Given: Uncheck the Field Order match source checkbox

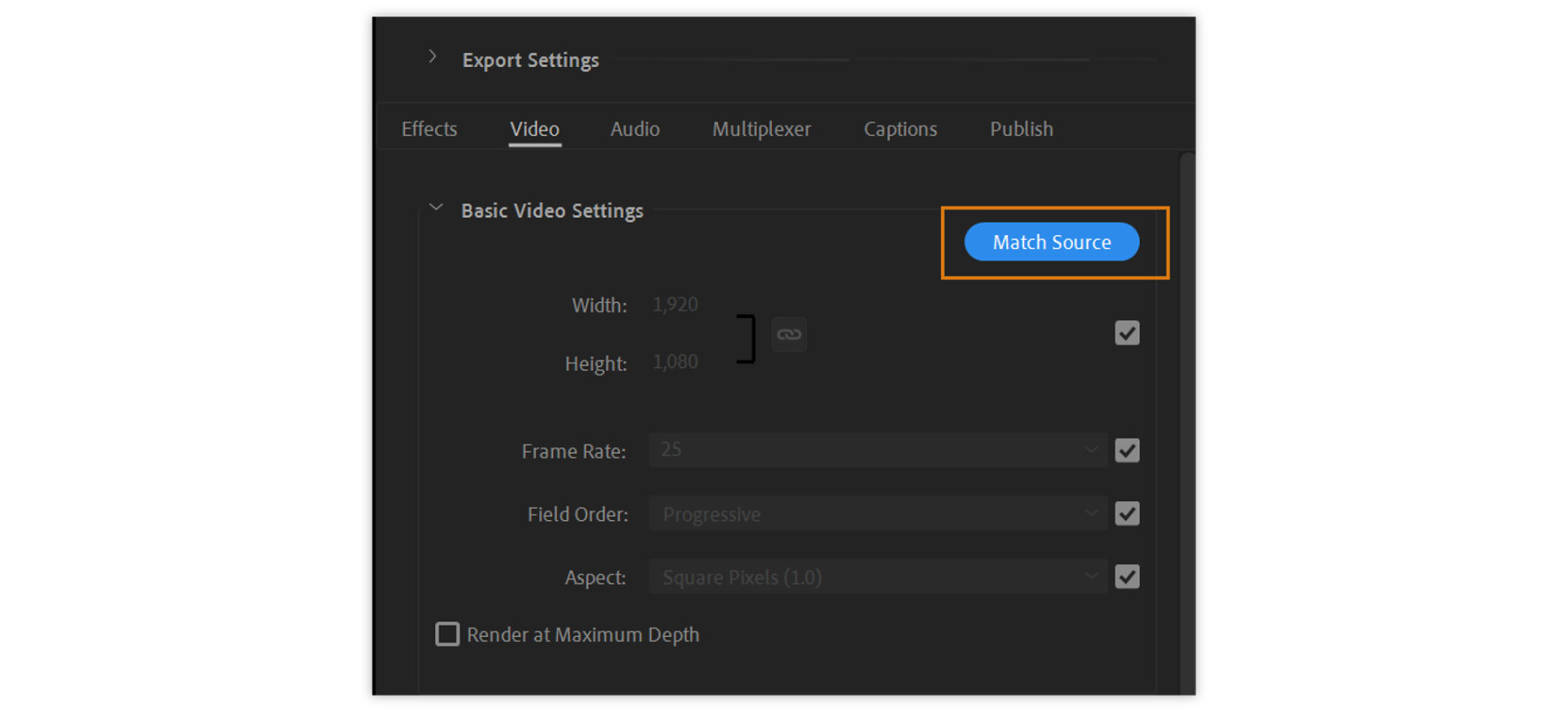Looking at the screenshot, I should [x=1127, y=514].
